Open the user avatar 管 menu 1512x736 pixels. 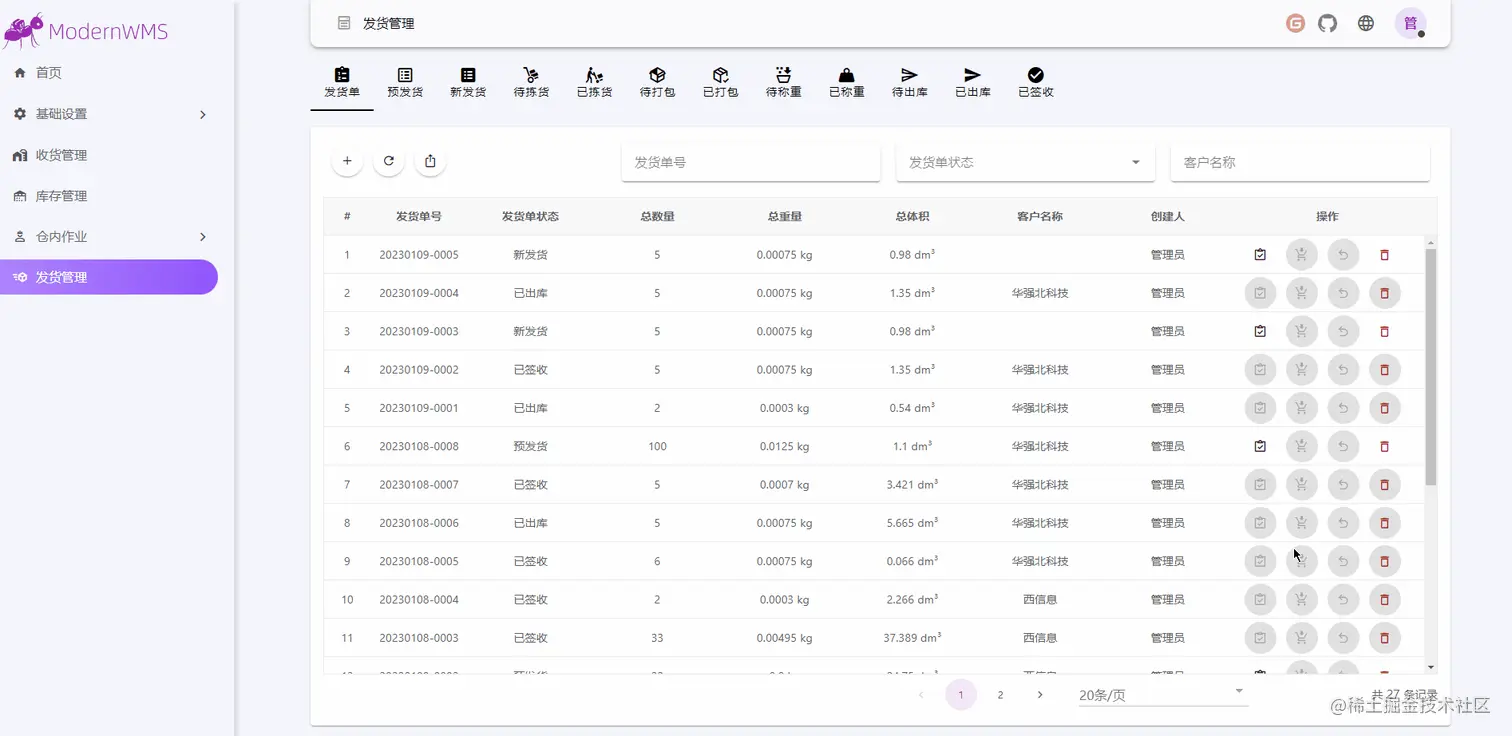pos(1410,23)
